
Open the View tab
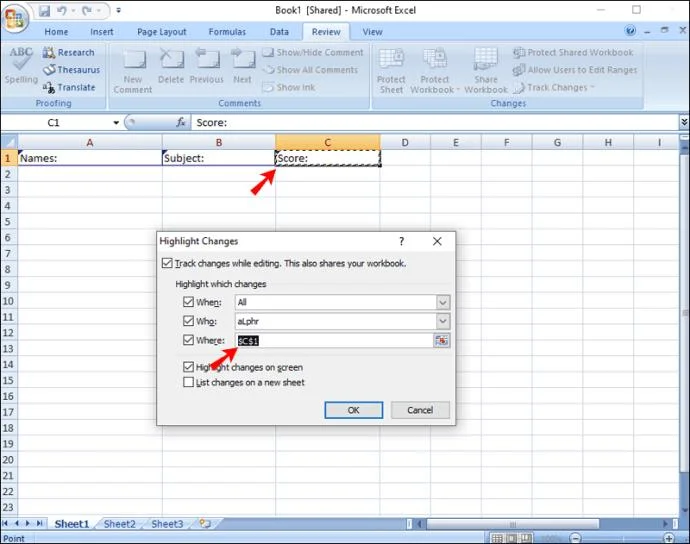click(x=372, y=32)
